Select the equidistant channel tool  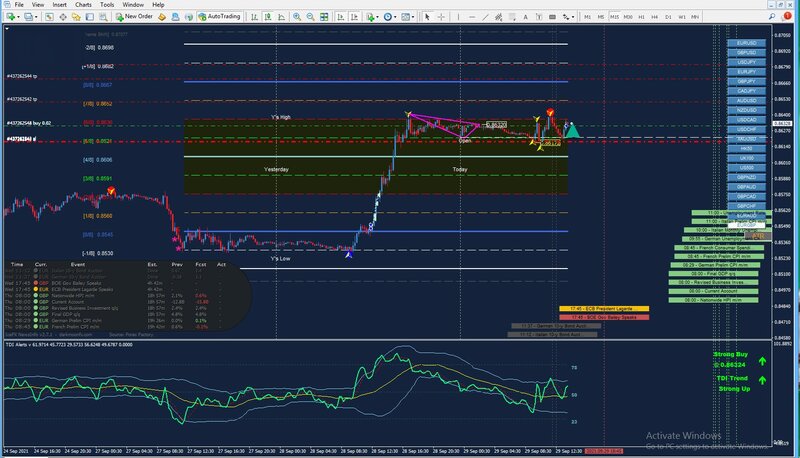pos(498,17)
